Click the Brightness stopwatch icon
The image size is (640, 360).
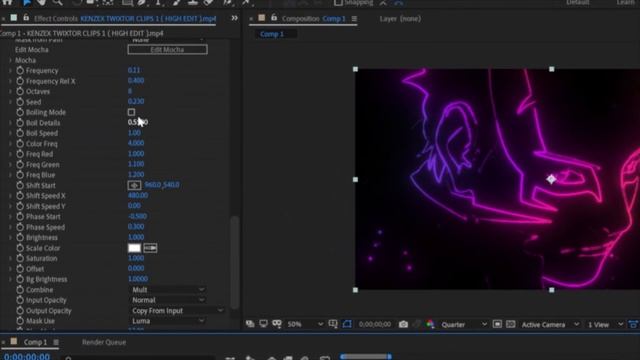20,238
